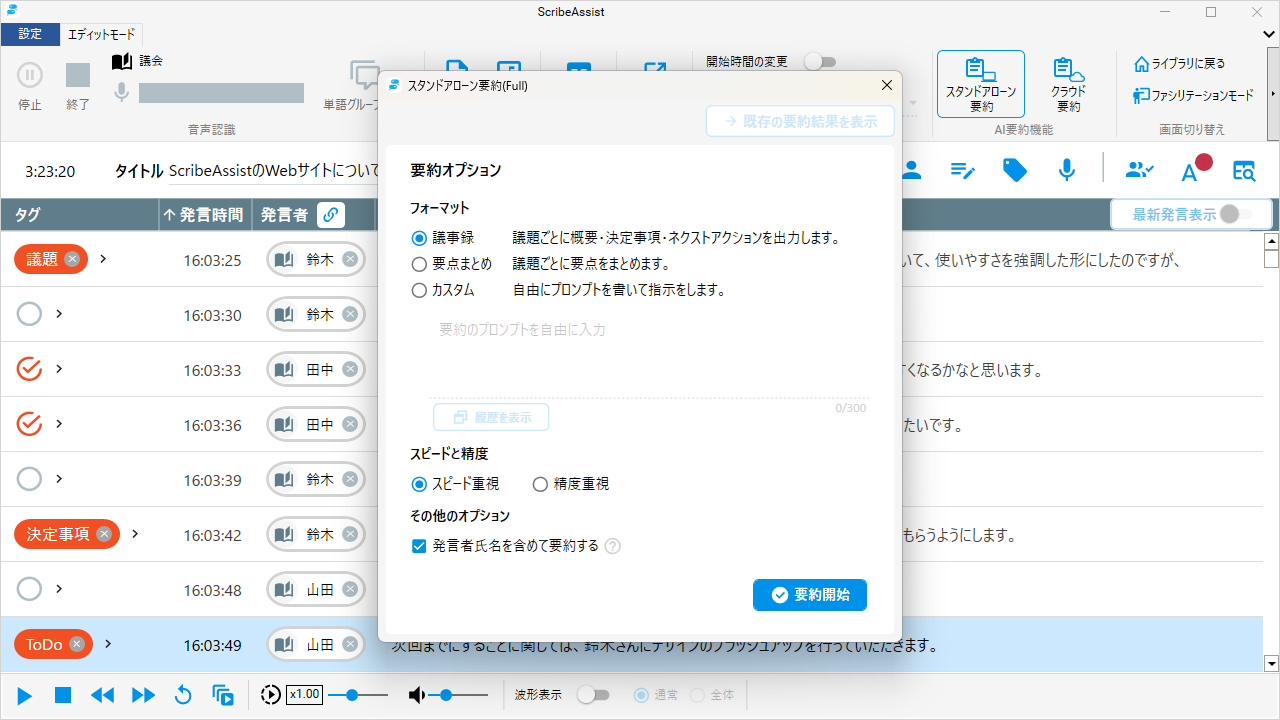Open the text edit icon with red notification badge
Screen dimensions: 1280x720
(x=1192, y=170)
